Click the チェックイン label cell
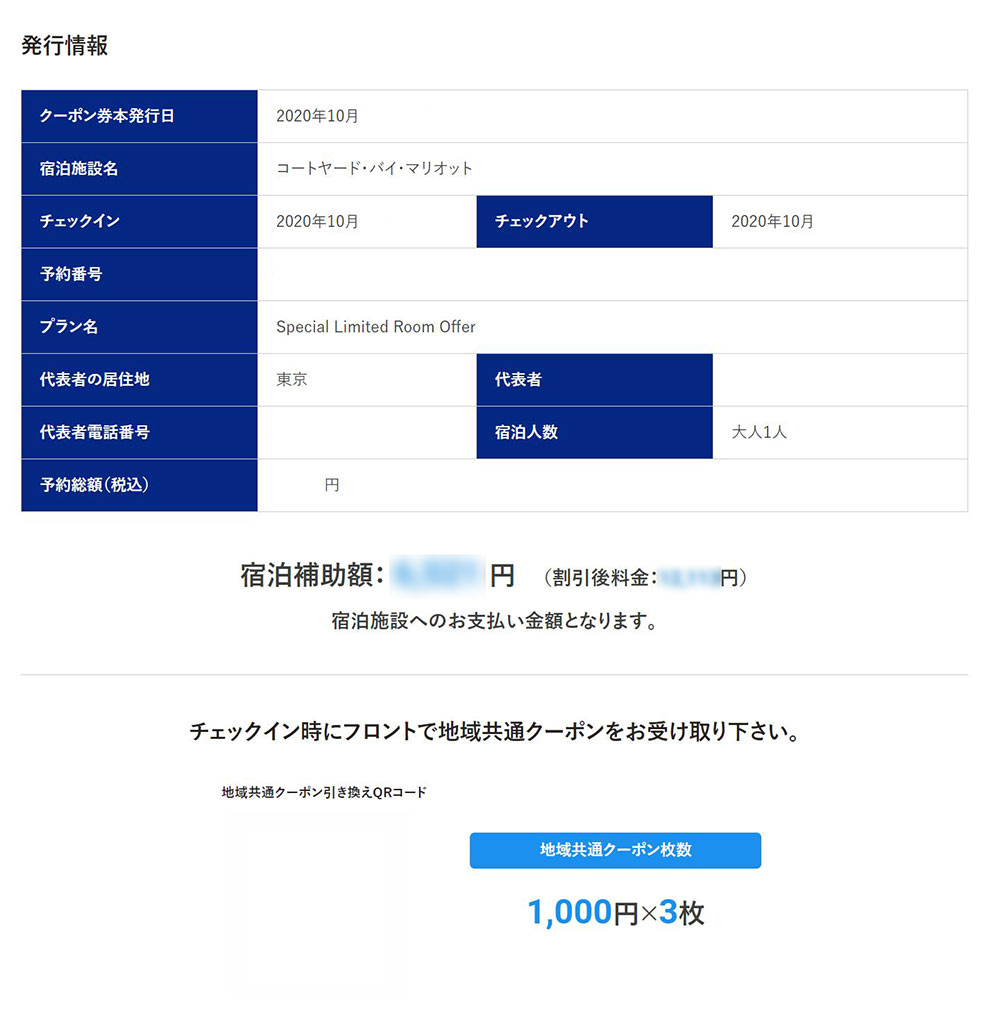Image resolution: width=1001 pixels, height=1032 pixels. [x=139, y=221]
